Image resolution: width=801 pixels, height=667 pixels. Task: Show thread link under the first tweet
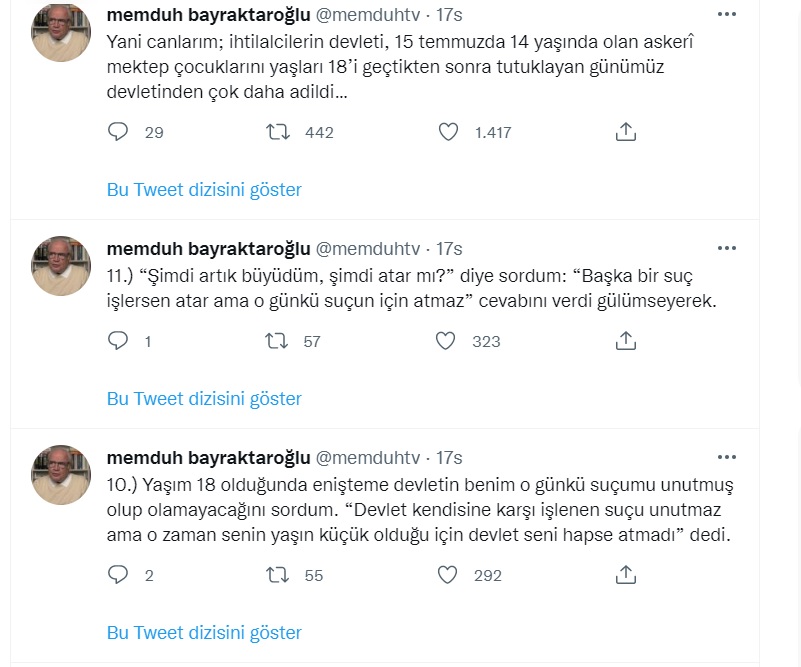coord(204,189)
